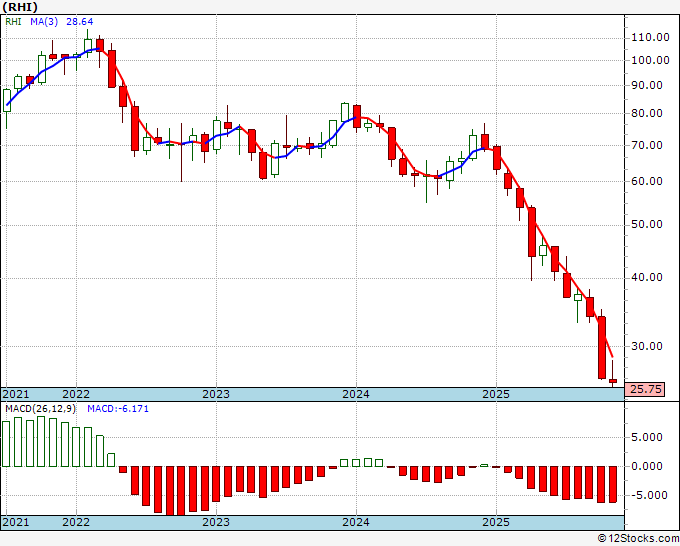
Task: Click the MACD:-6.171 value label
Action: pyautogui.click(x=118, y=409)
